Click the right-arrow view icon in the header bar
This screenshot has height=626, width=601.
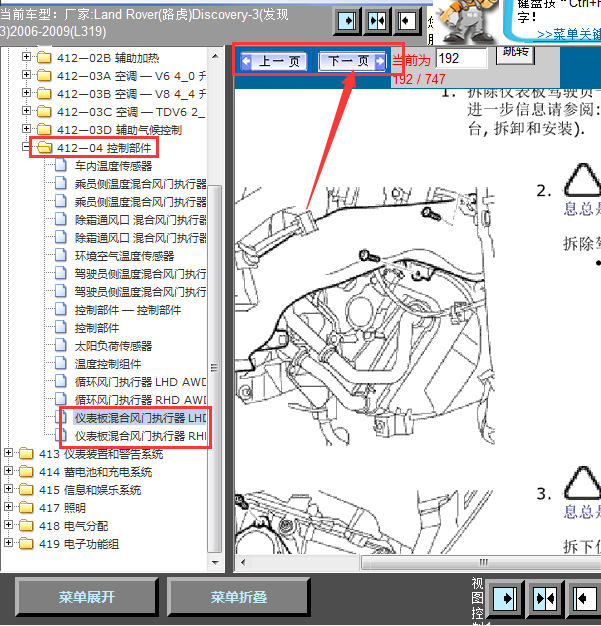click(347, 20)
